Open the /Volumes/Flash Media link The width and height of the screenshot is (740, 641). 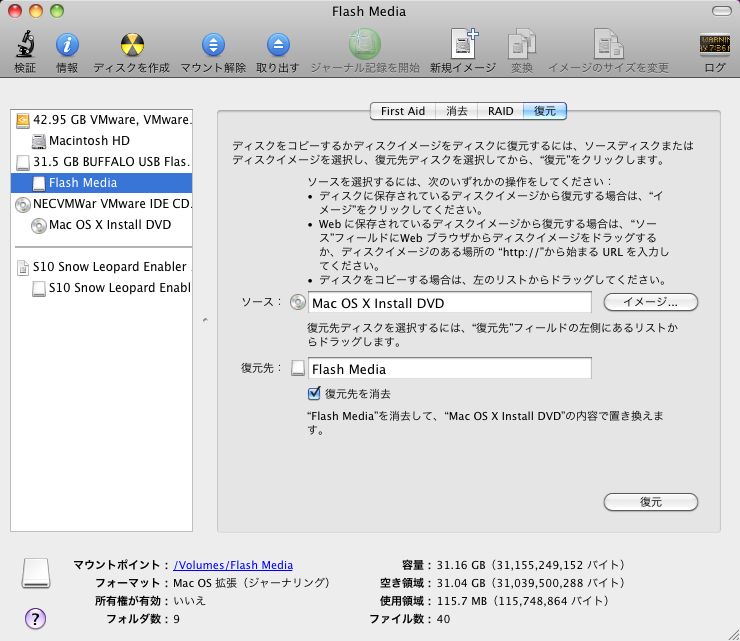(233, 565)
